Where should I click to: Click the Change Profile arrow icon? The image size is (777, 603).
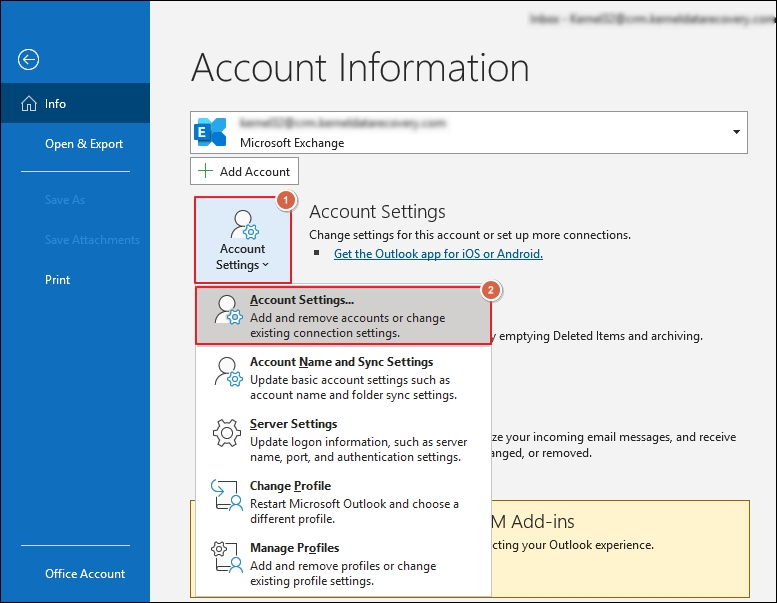[x=227, y=495]
